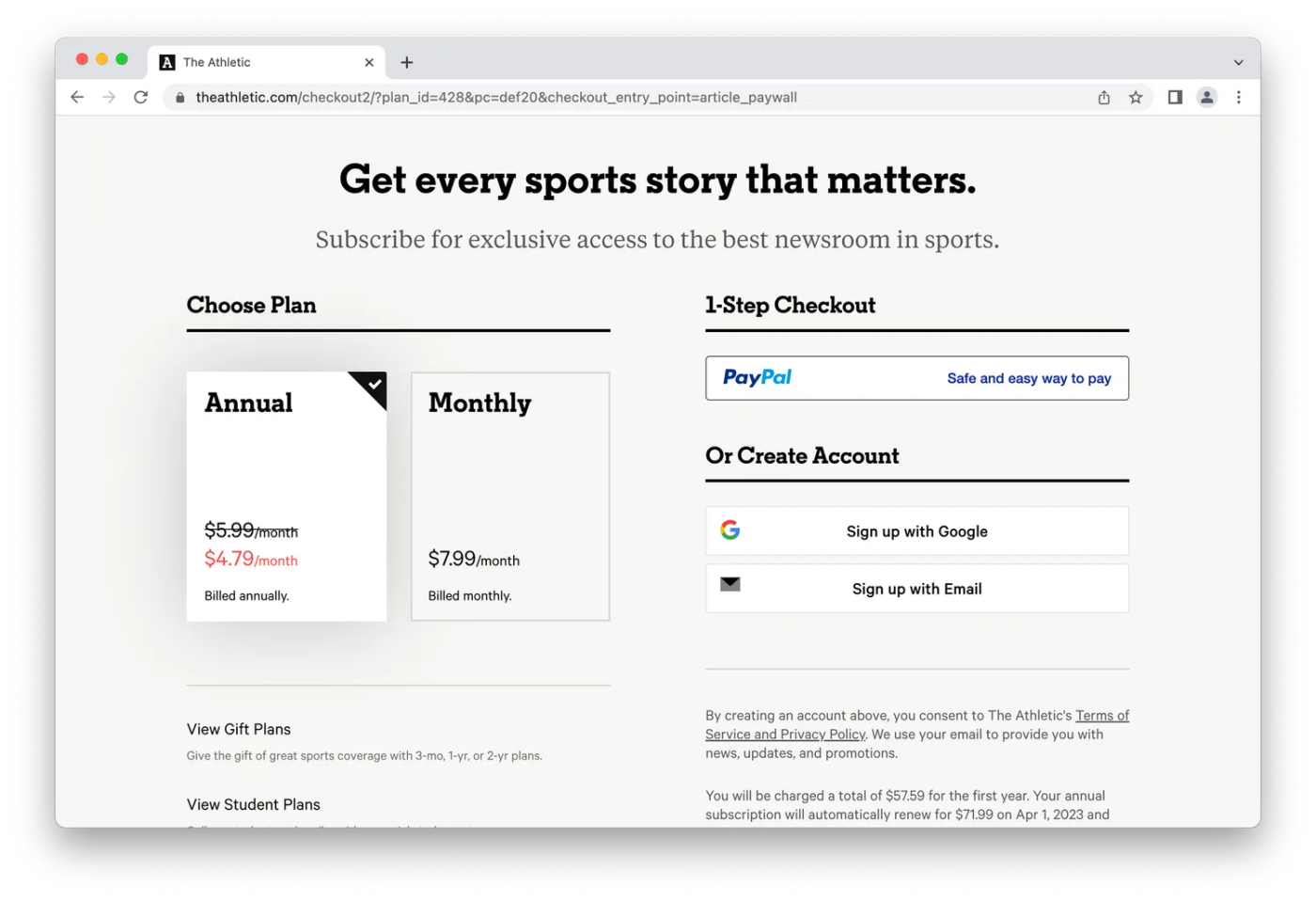
Task: Open the share menu via the upload icon
Action: pos(1104,97)
